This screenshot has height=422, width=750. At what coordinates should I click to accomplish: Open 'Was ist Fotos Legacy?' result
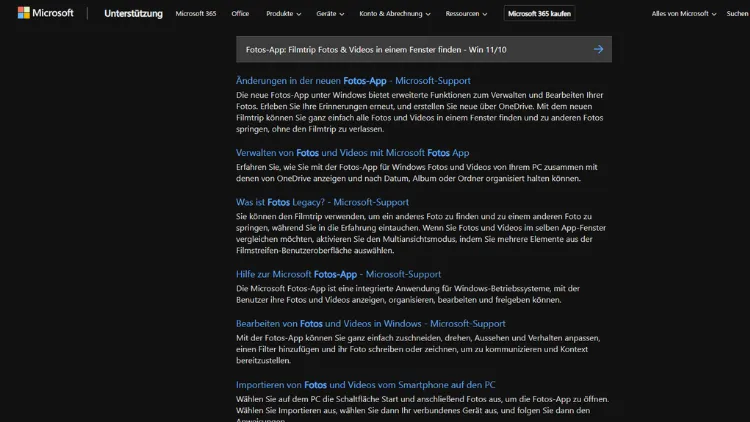[322, 202]
